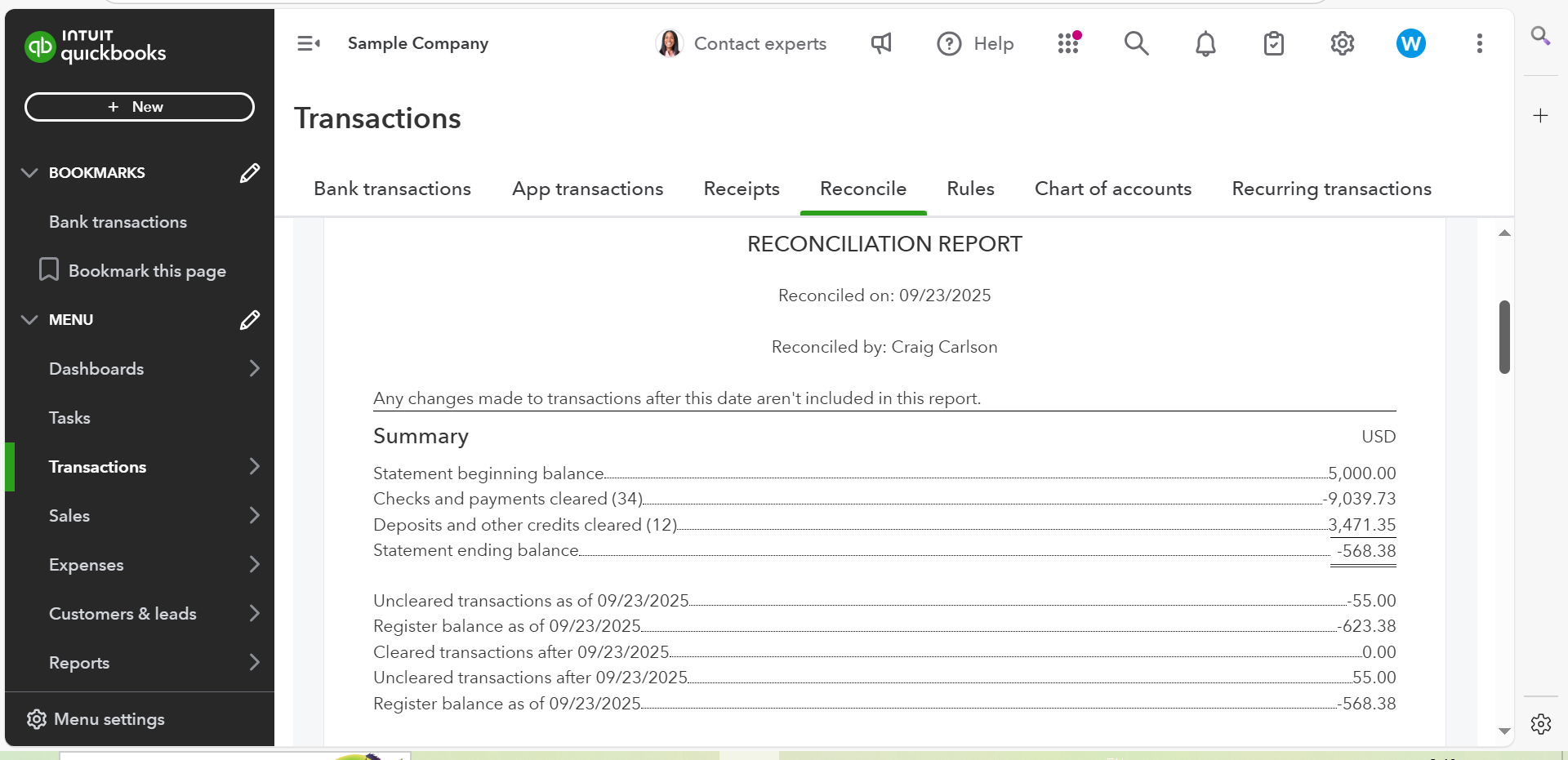Click Bookmark this page link
The height and width of the screenshot is (760, 1568).
[147, 271]
